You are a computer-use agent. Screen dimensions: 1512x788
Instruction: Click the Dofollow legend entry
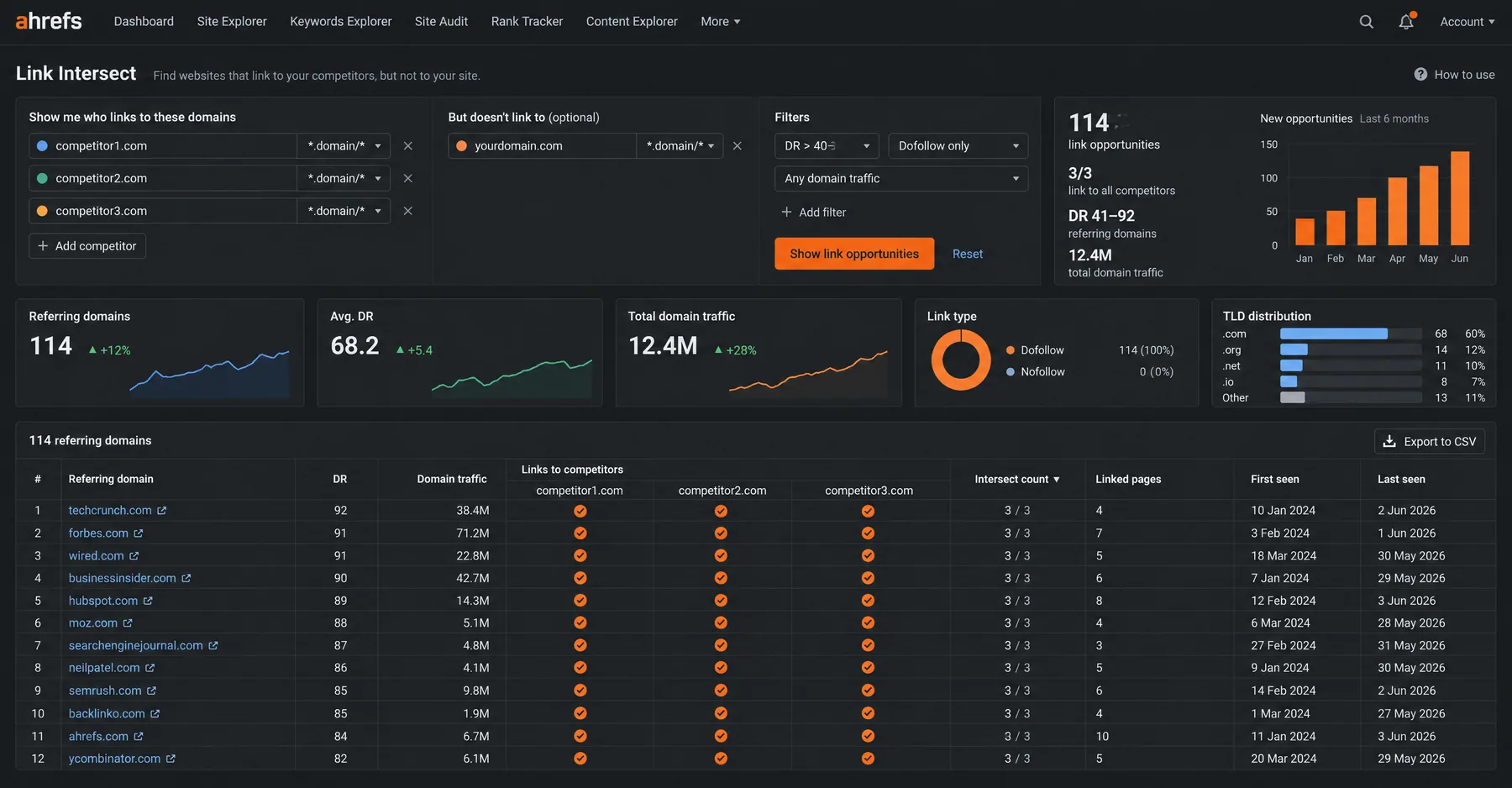tap(1035, 350)
